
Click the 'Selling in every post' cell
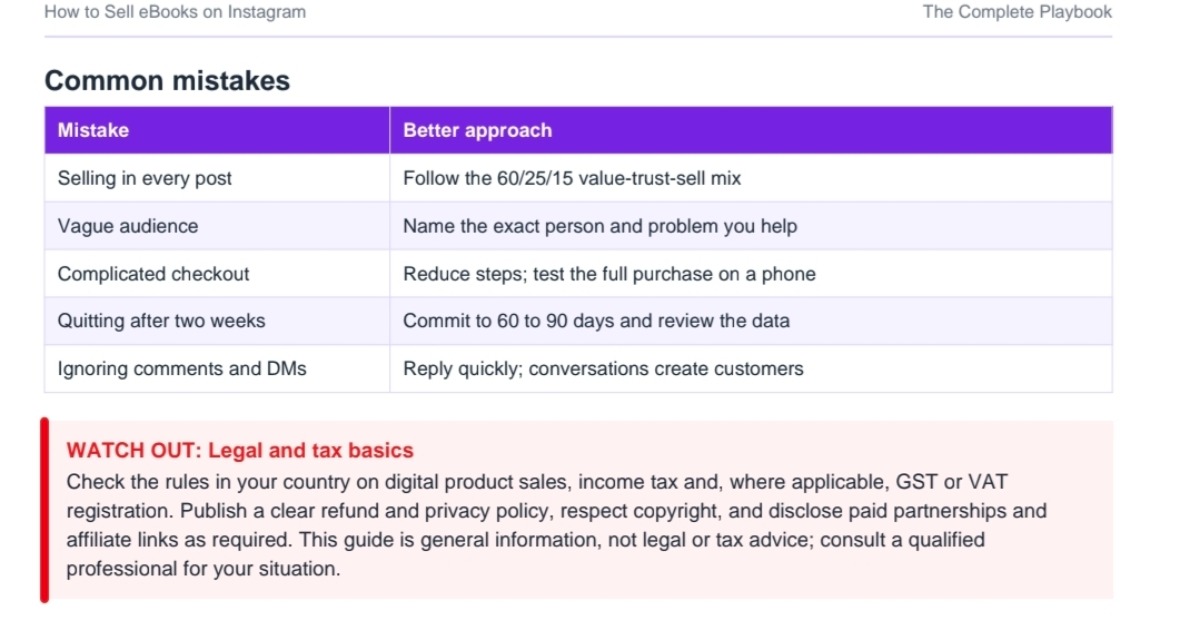coord(217,178)
